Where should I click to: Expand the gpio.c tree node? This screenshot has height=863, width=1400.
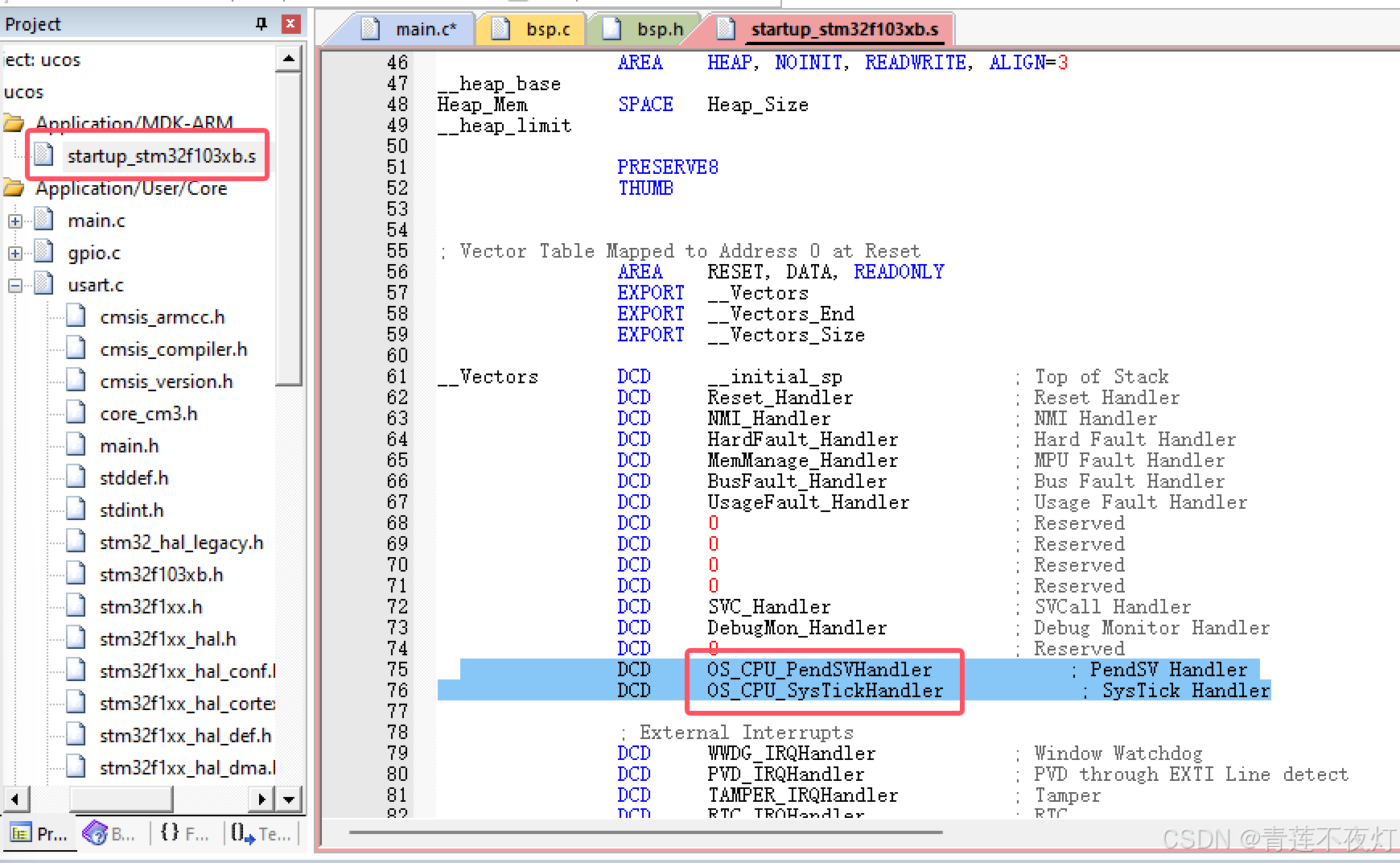[x=15, y=252]
